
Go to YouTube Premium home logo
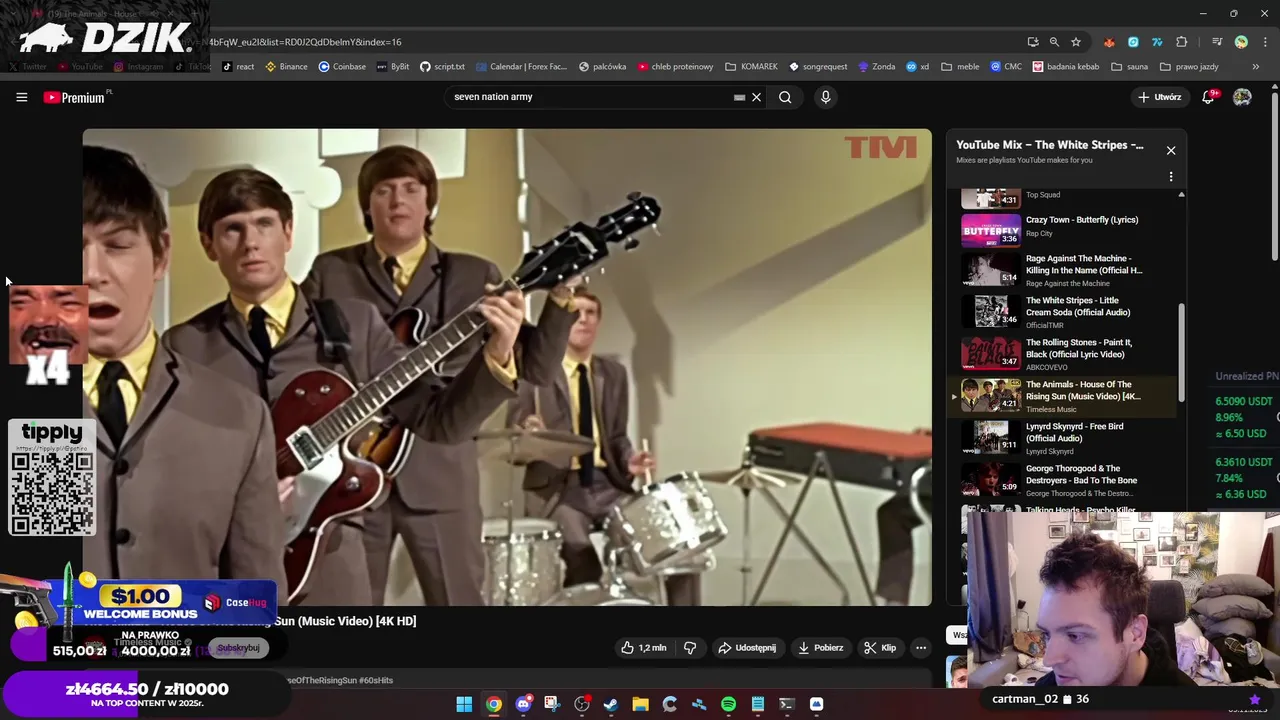pyautogui.click(x=74, y=97)
